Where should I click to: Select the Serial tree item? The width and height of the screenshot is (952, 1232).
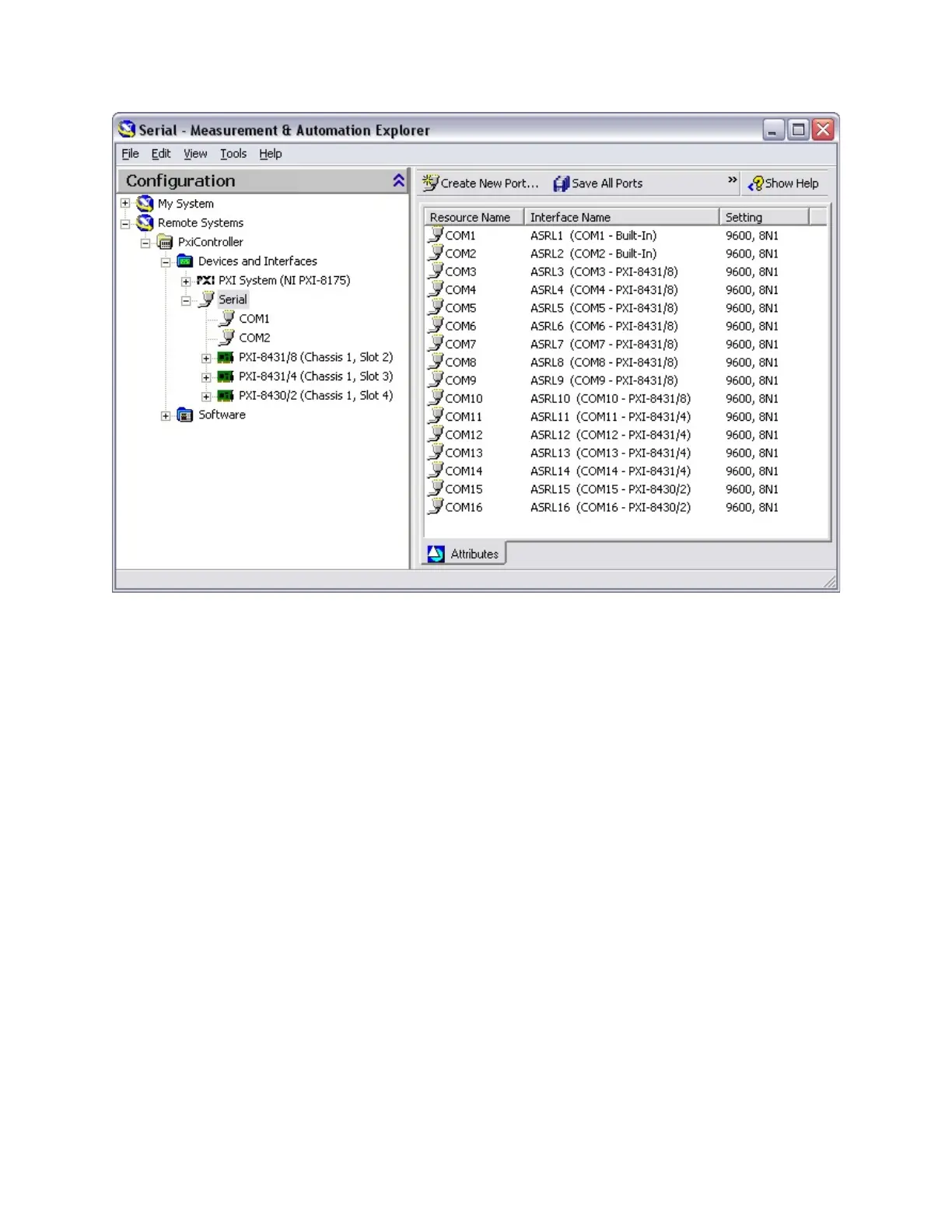click(x=233, y=299)
